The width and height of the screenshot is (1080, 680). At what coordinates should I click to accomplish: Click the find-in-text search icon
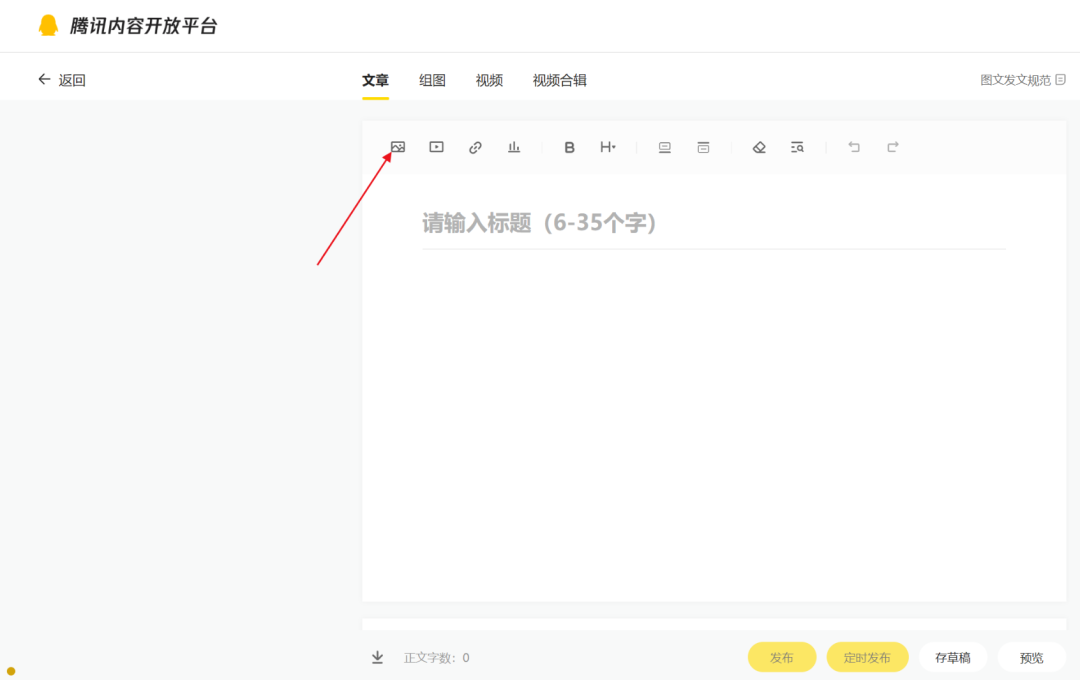797,147
